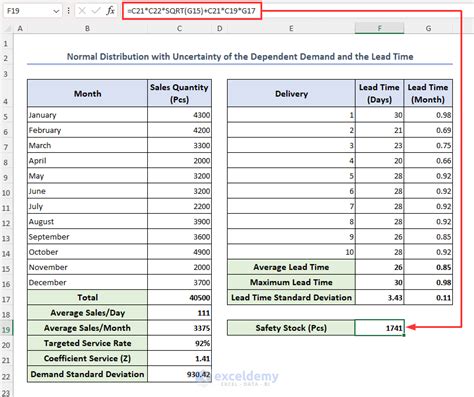The width and height of the screenshot is (474, 397).
Task: Click the Average Lead Time label
Action: click(291, 267)
